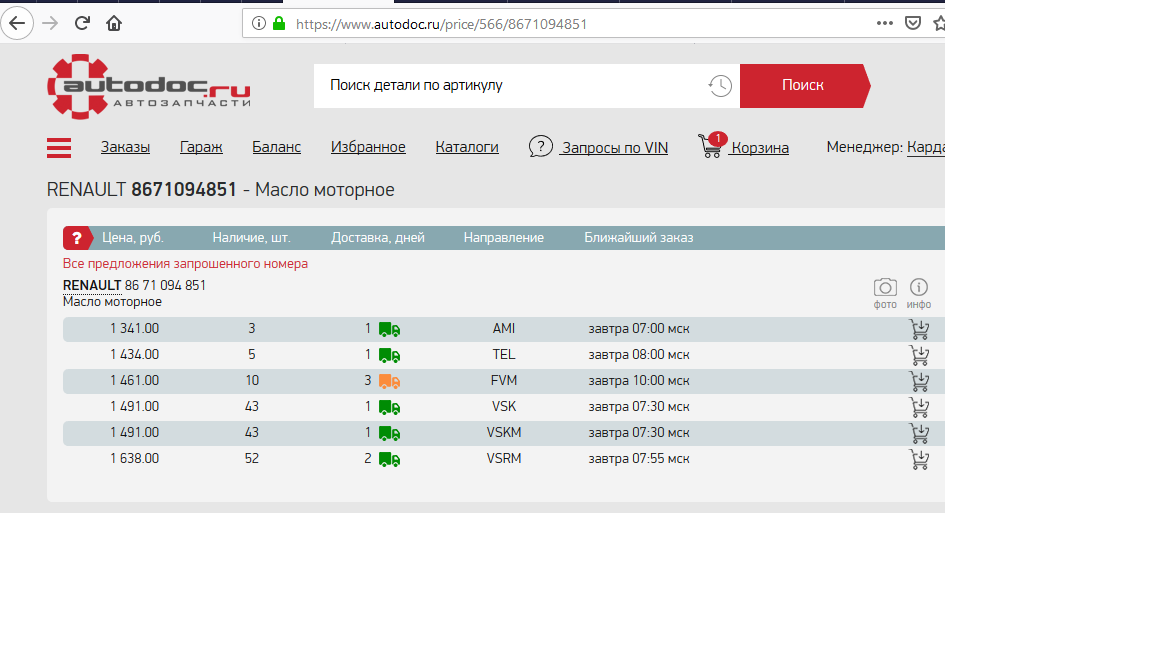Viewport: 1152px width, 648px height.
Task: Click the red question mark help icon
Action: [77, 238]
